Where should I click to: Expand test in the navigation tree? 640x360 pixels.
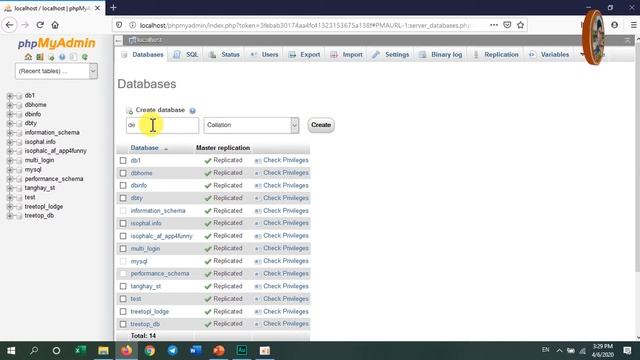[10, 198]
